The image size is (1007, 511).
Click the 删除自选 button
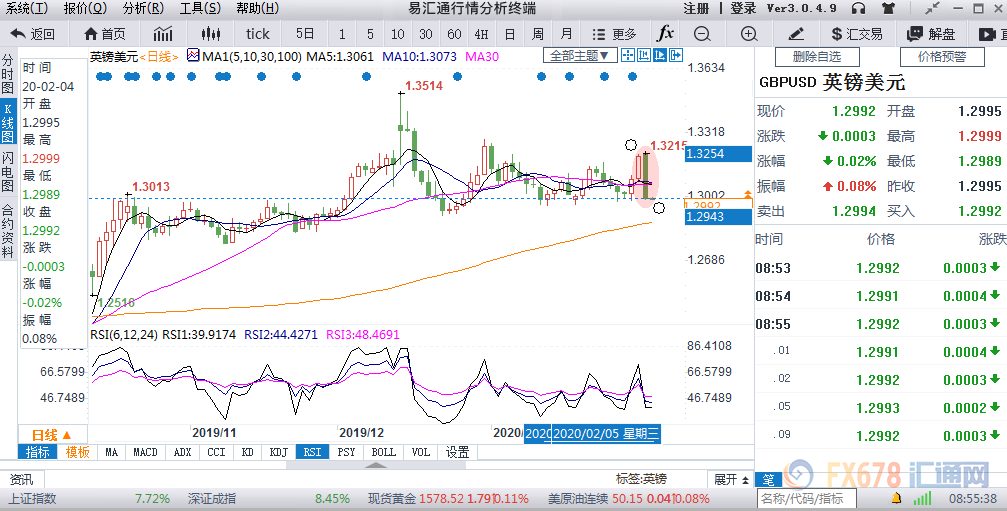point(816,56)
